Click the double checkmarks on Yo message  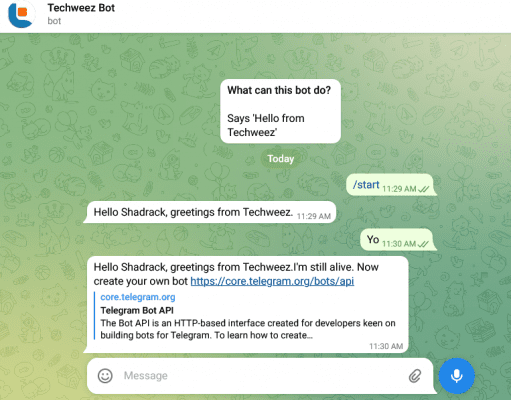click(x=423, y=244)
